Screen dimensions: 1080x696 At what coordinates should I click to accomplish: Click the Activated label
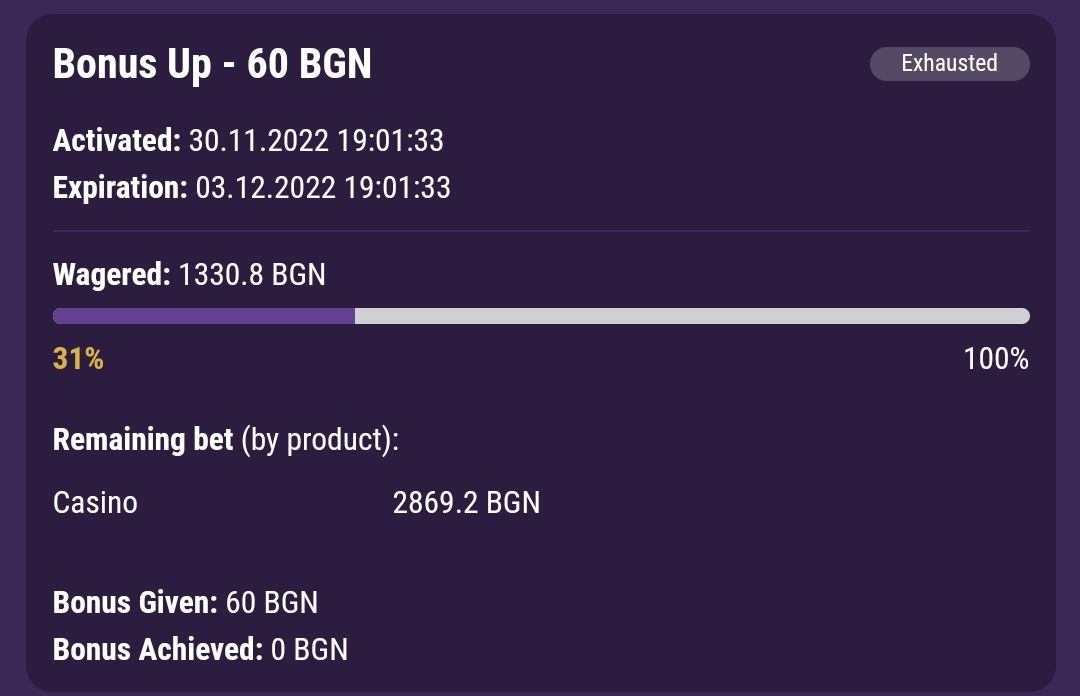[117, 141]
